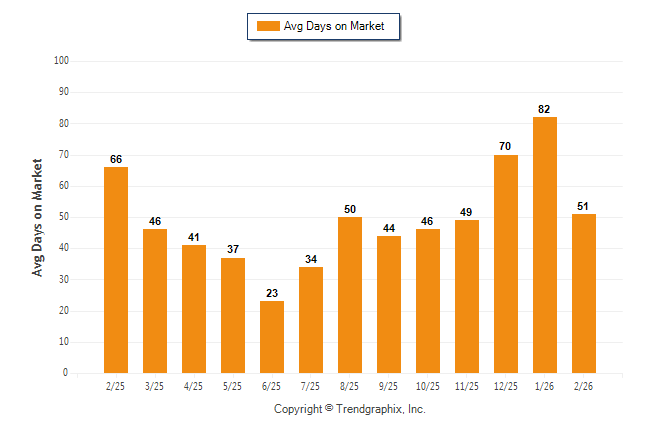Click the Trendgraphix copyright text
Viewport: 646px width, 434px height.
tap(350, 409)
